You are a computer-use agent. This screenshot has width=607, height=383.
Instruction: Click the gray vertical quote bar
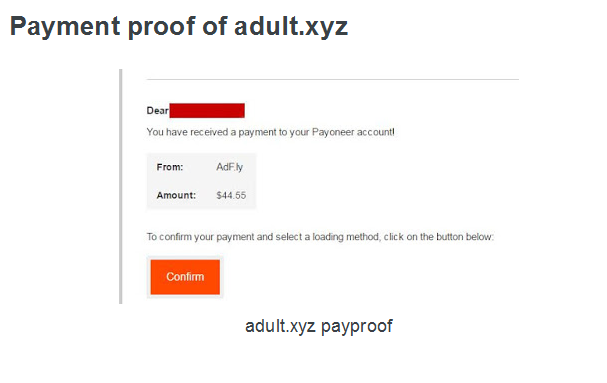pos(121,186)
